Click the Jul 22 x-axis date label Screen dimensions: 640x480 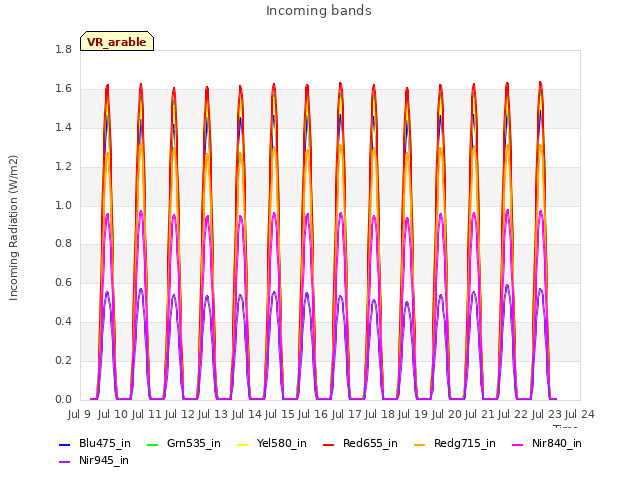pos(513,414)
